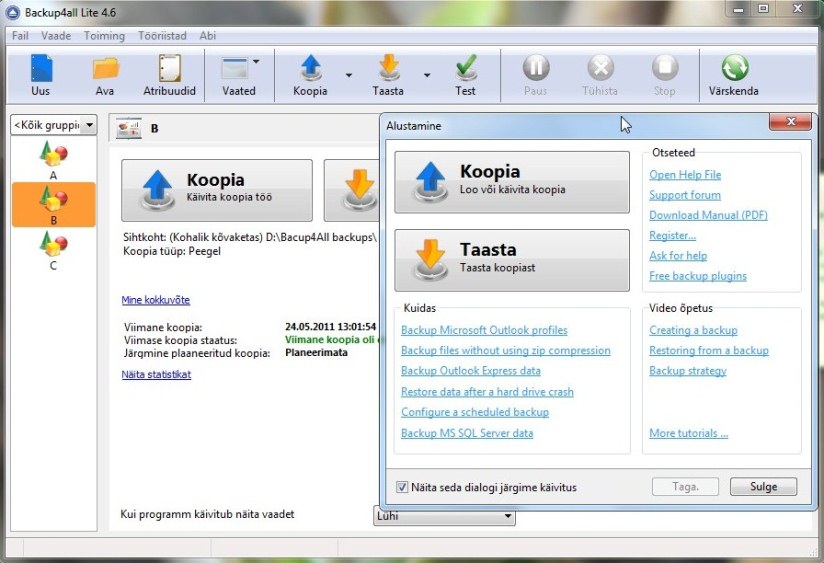This screenshot has height=563, width=824.
Task: Uncheck Näita seda dialogi järgmine käivitus
Action: click(402, 487)
